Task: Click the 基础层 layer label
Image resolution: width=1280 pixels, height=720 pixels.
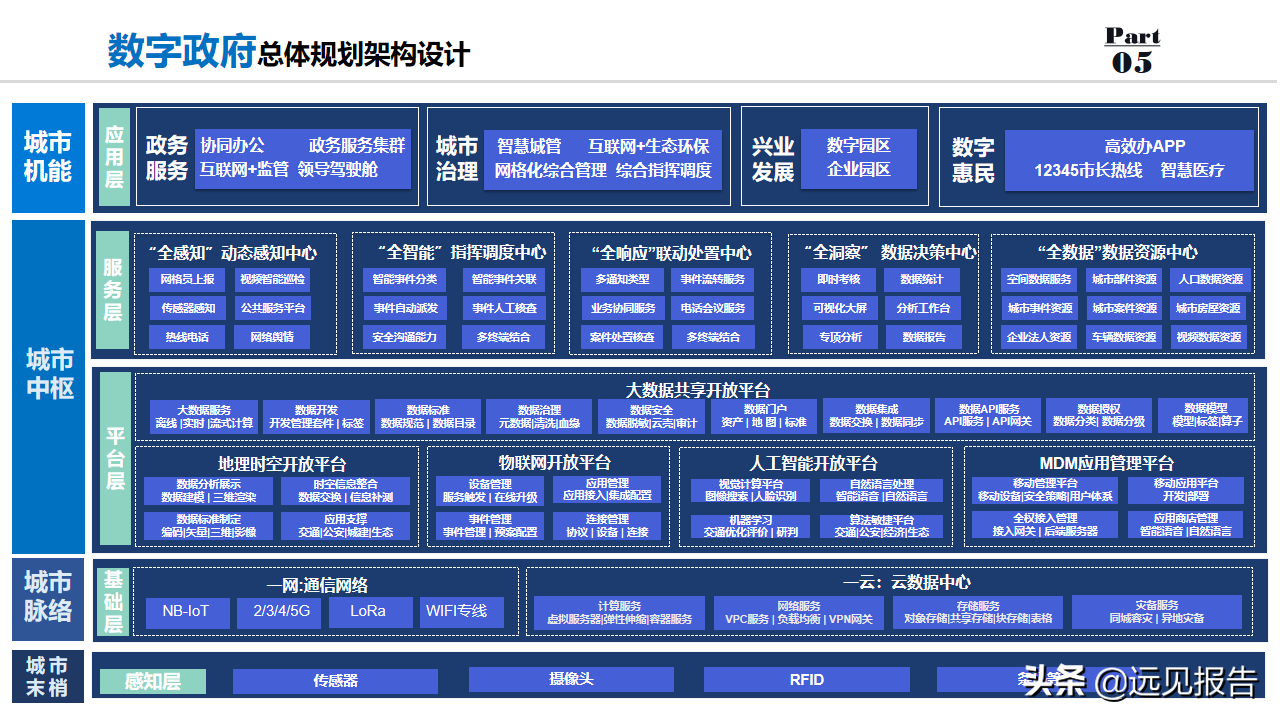Action: point(112,600)
